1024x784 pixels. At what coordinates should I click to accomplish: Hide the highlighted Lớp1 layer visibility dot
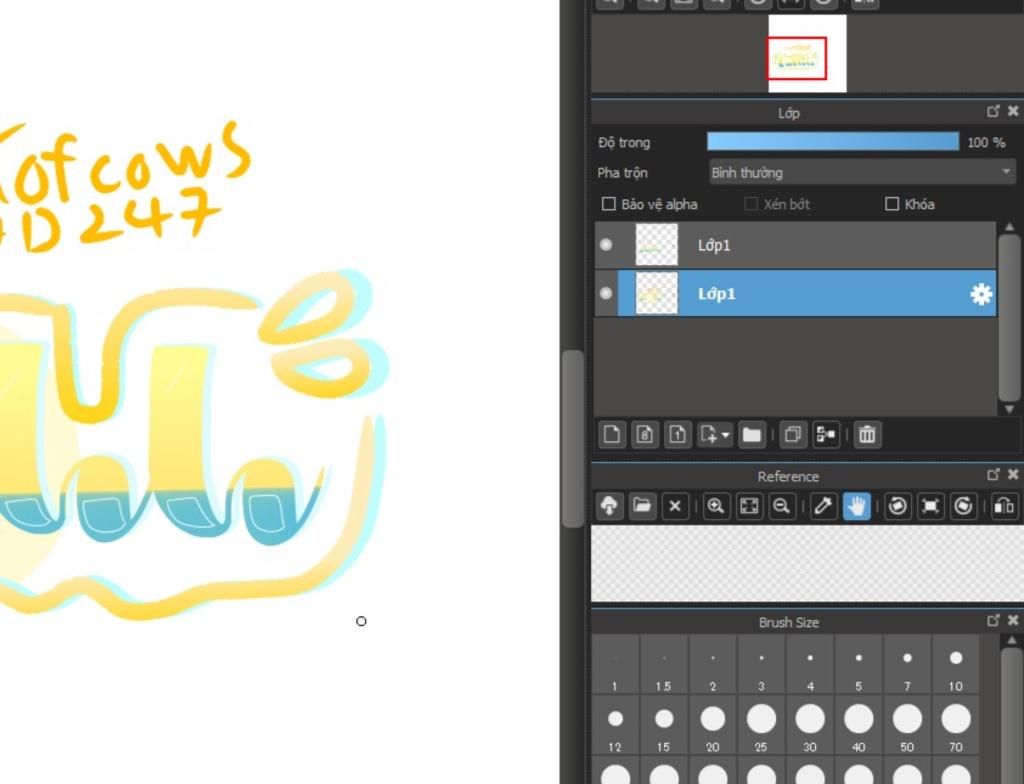click(606, 293)
